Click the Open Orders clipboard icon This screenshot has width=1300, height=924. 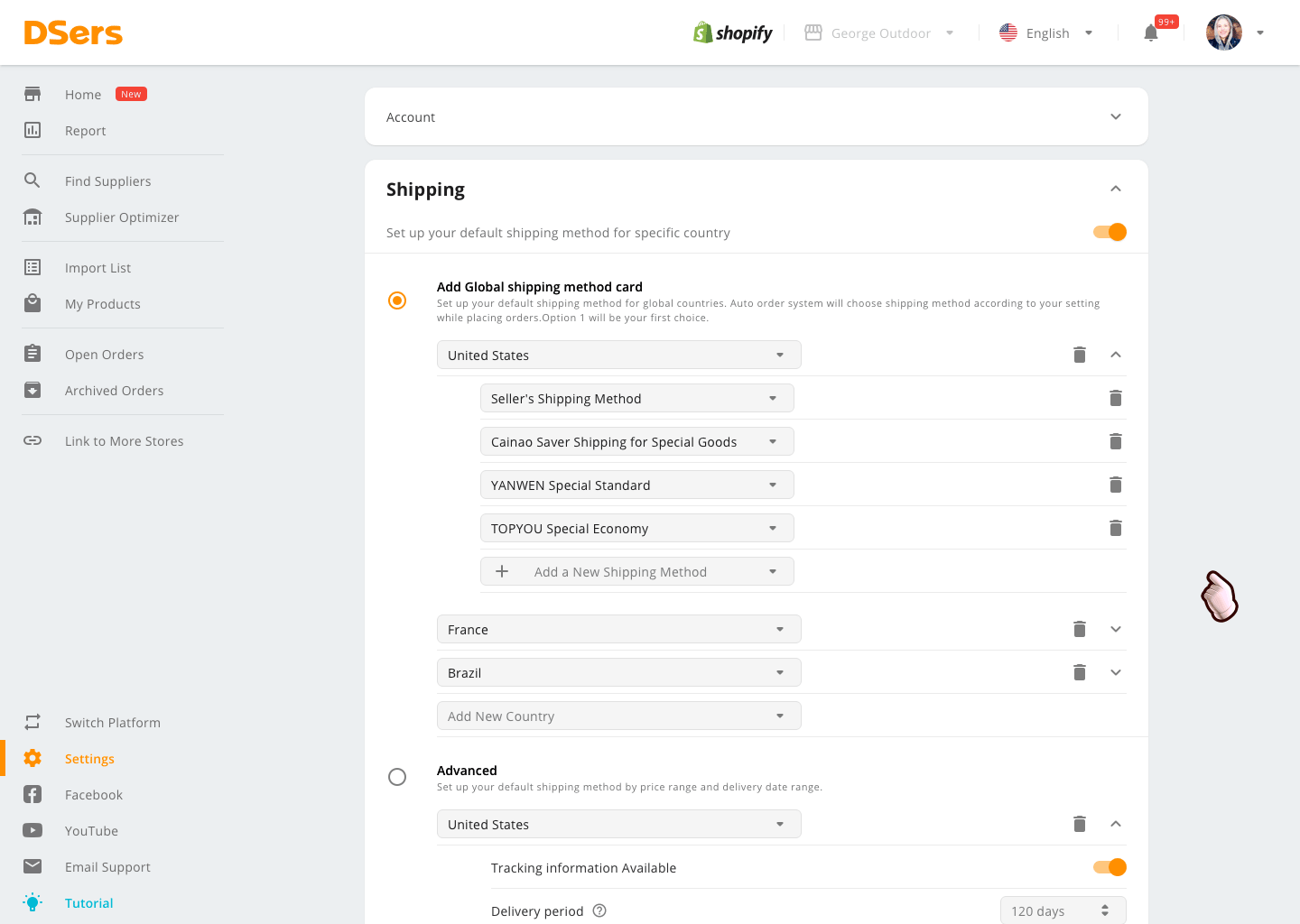click(32, 354)
